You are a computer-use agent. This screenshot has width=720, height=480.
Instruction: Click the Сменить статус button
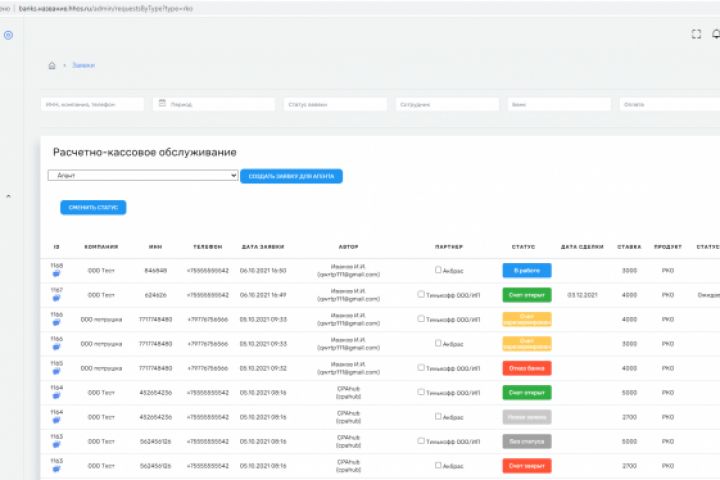[x=93, y=208]
